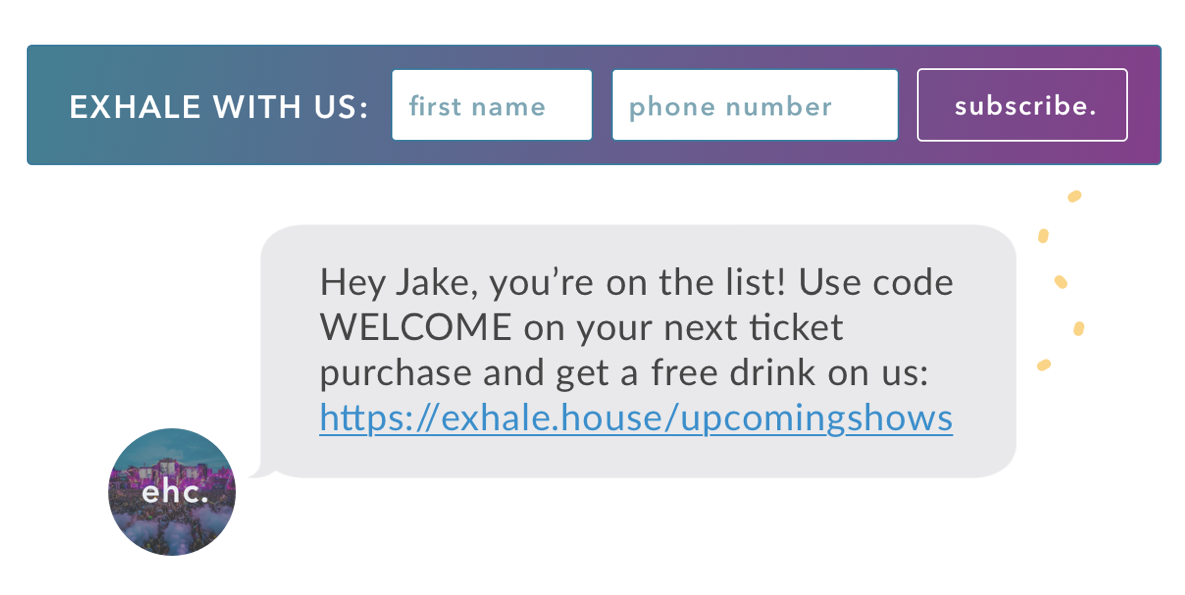1185x595 pixels.
Task: Click the subscribe button
Action: [x=1023, y=105]
